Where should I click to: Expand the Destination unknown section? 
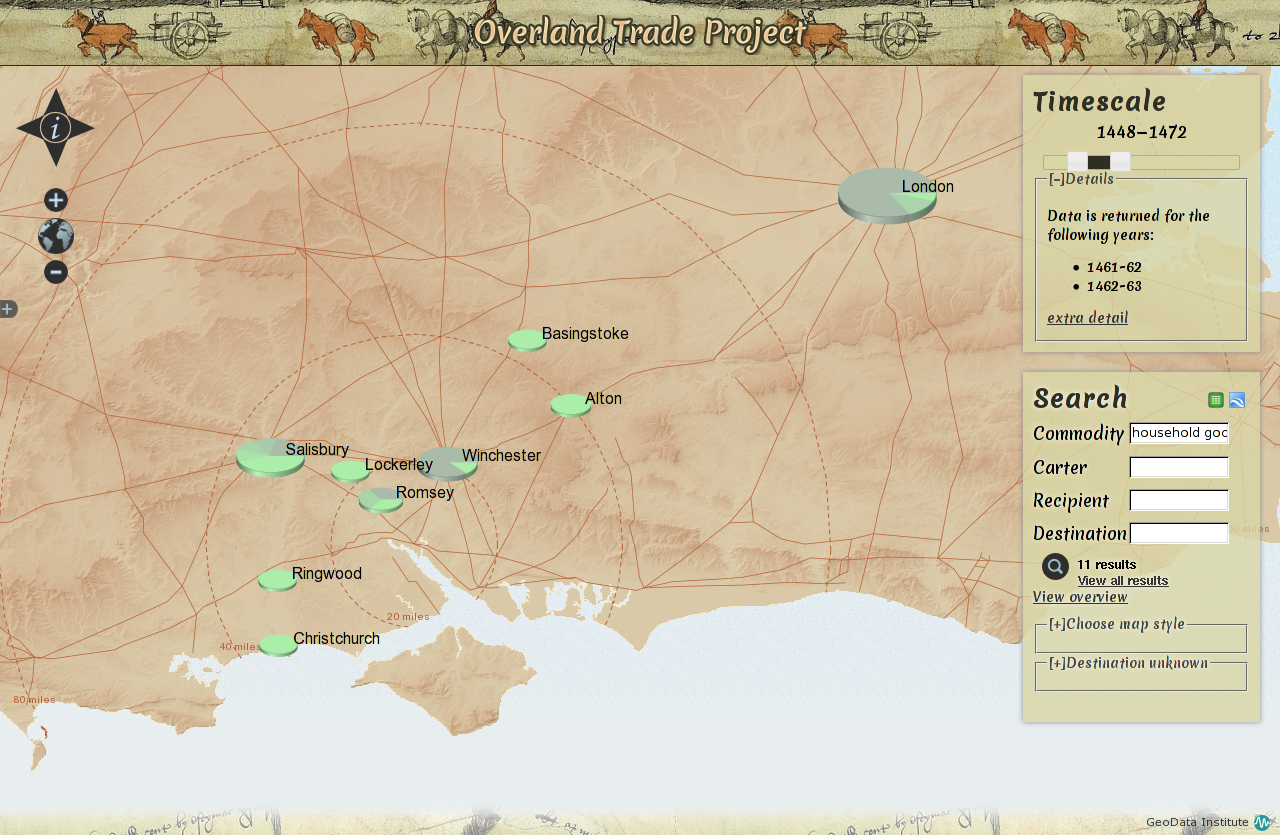tap(1128, 663)
